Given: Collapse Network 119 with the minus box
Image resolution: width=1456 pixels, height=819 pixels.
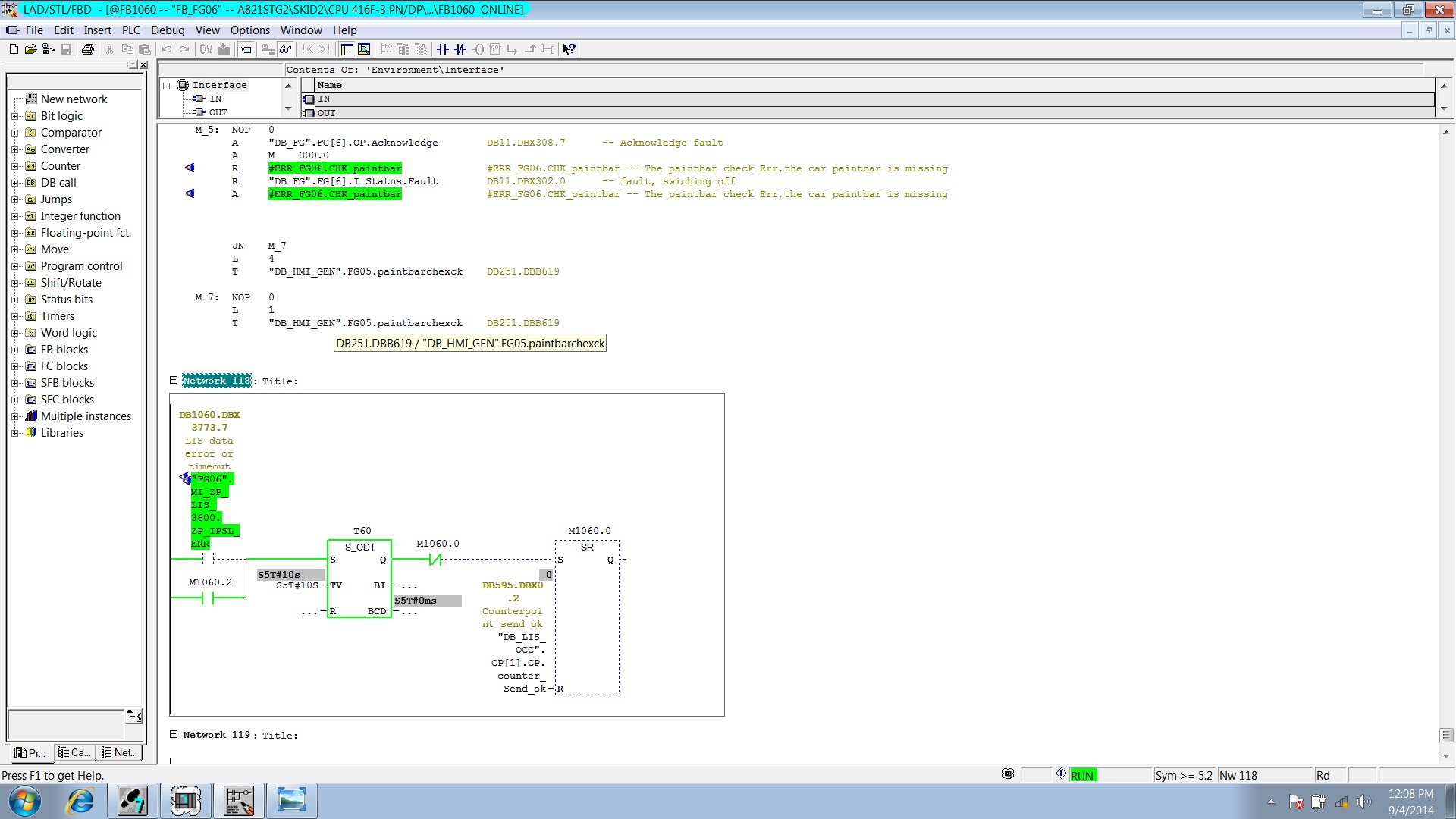Looking at the screenshot, I should point(174,734).
